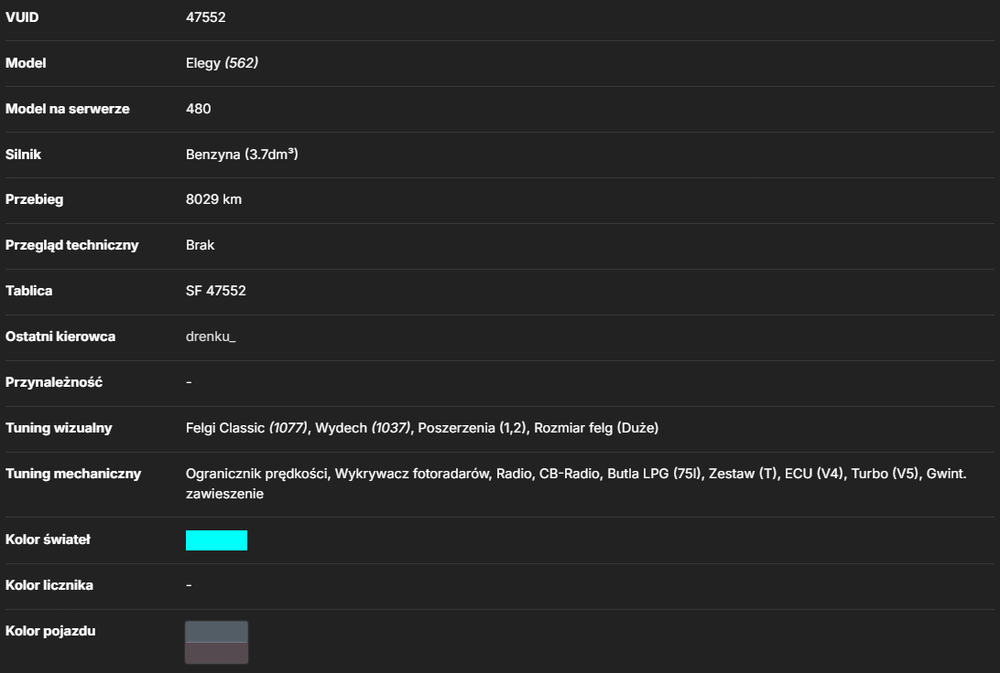This screenshot has height=673, width=1000.
Task: Click the Kolor pojazdu label
Action: pyautogui.click(x=50, y=631)
